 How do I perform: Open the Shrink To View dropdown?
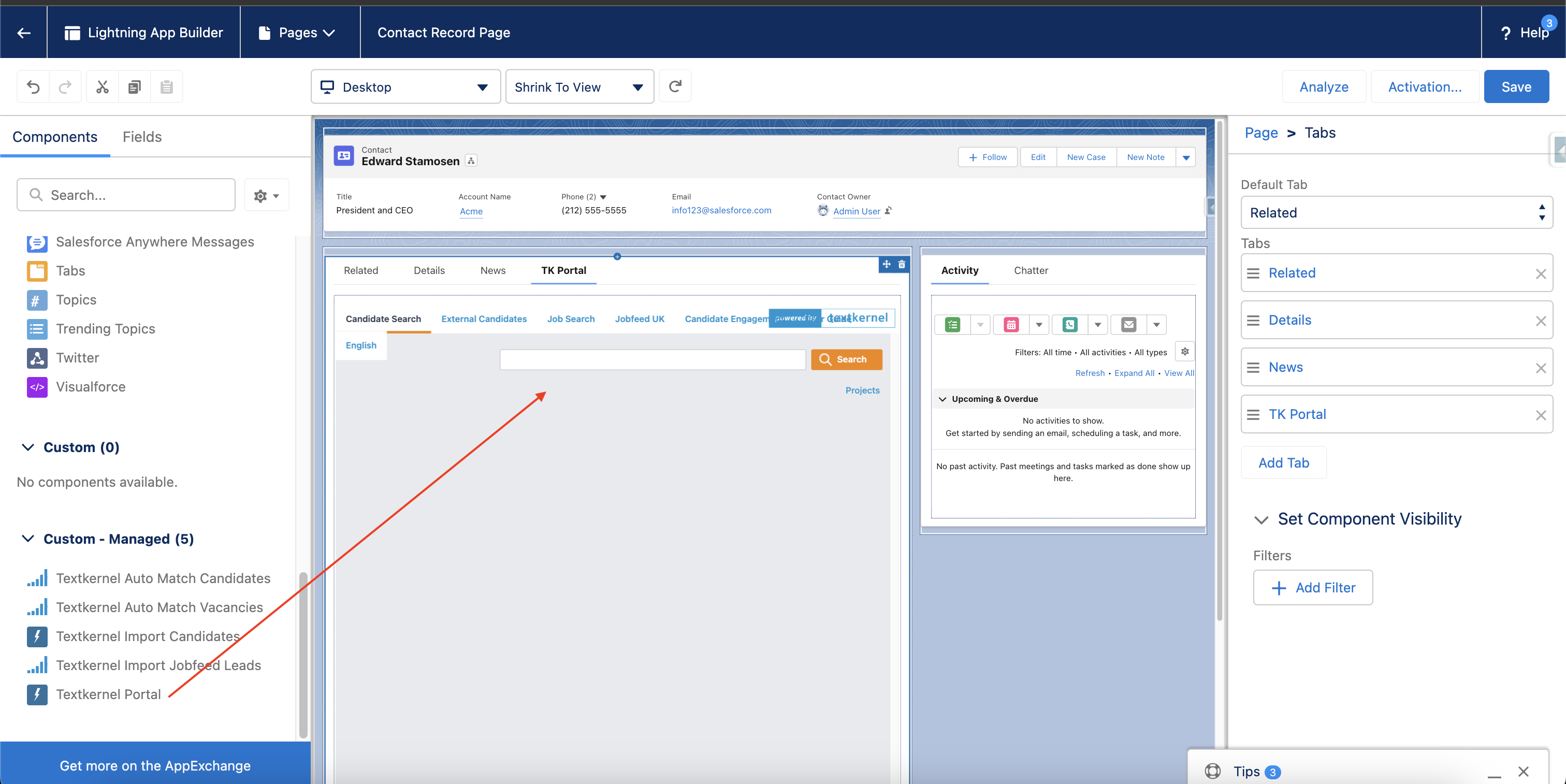point(579,87)
